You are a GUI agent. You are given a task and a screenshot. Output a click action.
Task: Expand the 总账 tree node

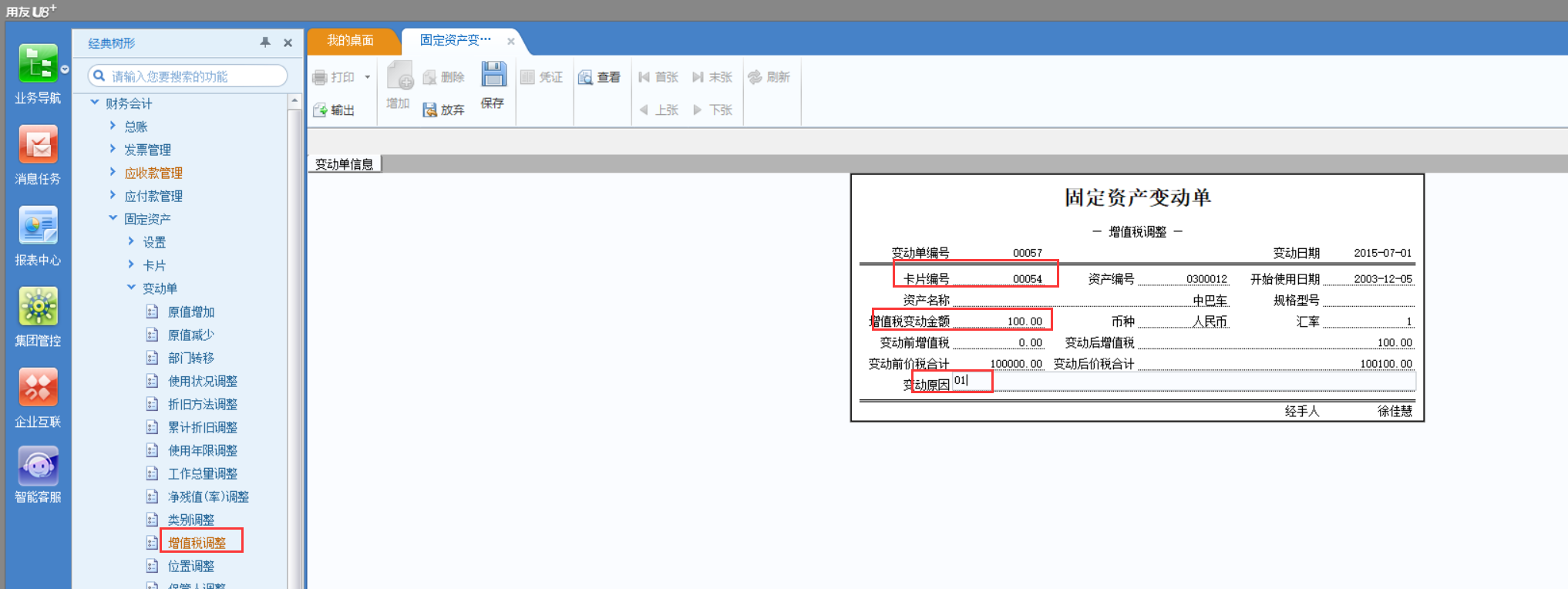click(x=113, y=126)
